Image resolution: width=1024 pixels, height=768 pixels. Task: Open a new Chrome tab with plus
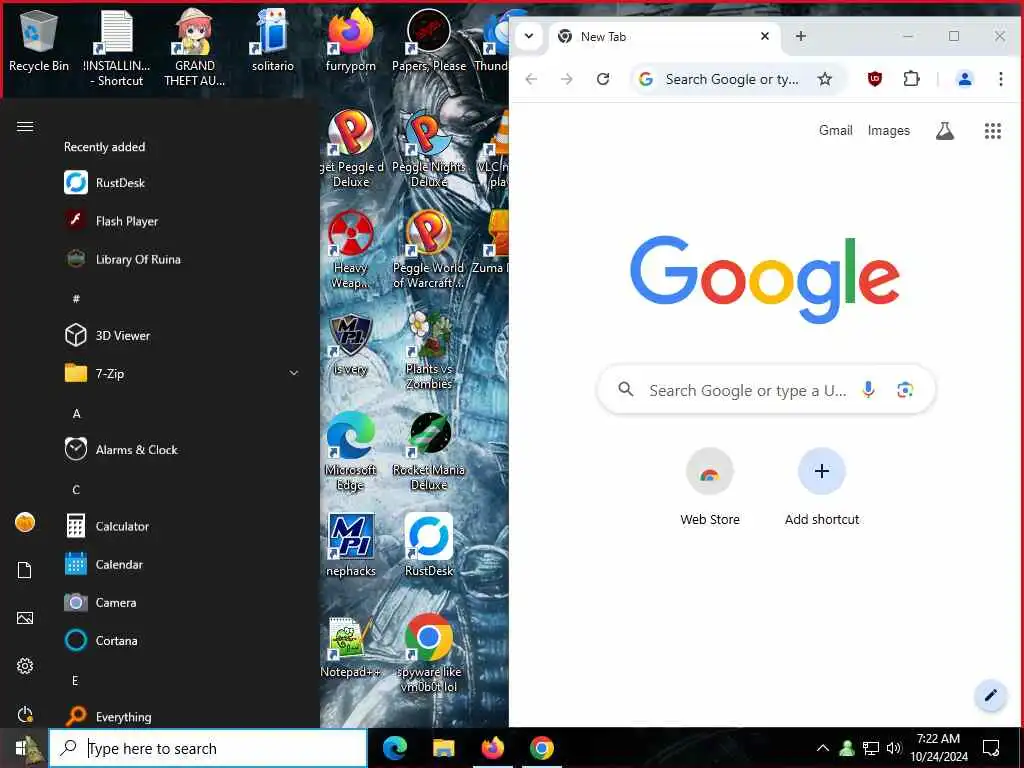point(801,37)
